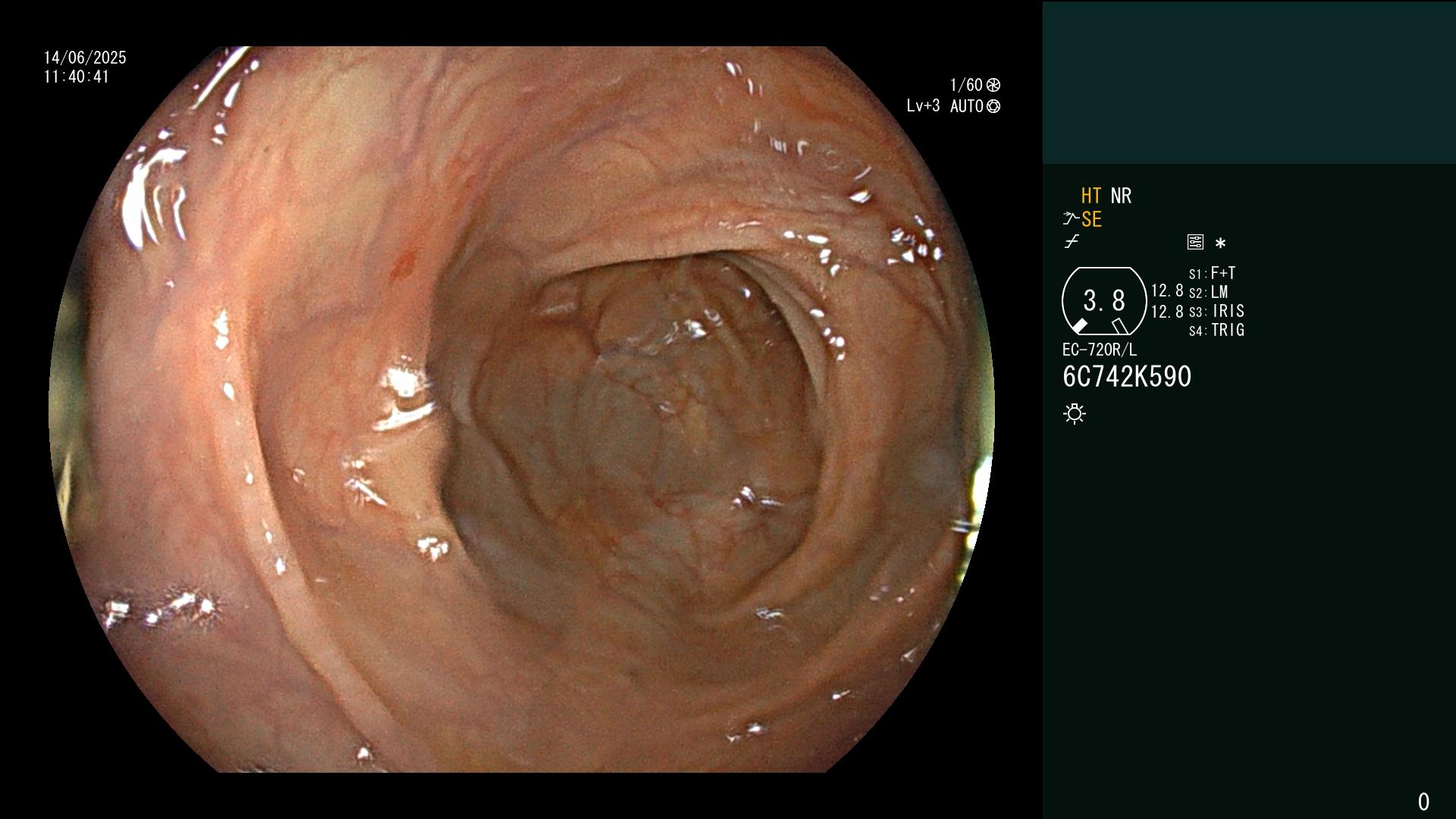Click the EC-720R/L scope model text
This screenshot has width=1456, height=819.
click(1100, 350)
